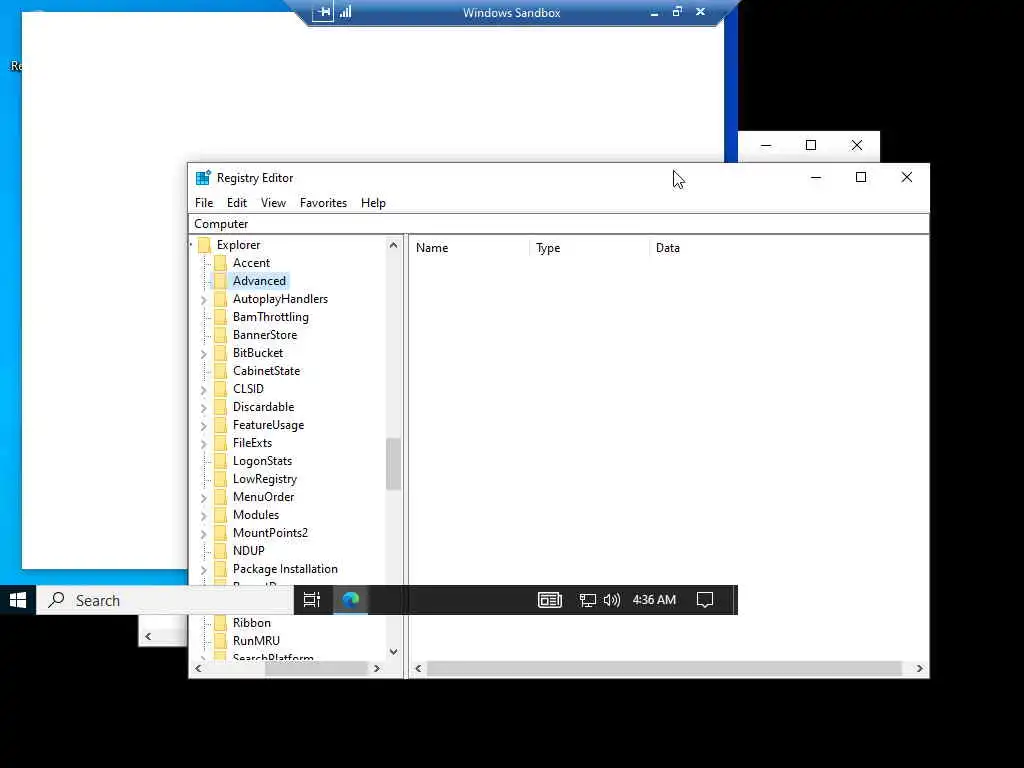Open the File menu in Registry Editor
This screenshot has height=768, width=1024.
click(x=204, y=203)
